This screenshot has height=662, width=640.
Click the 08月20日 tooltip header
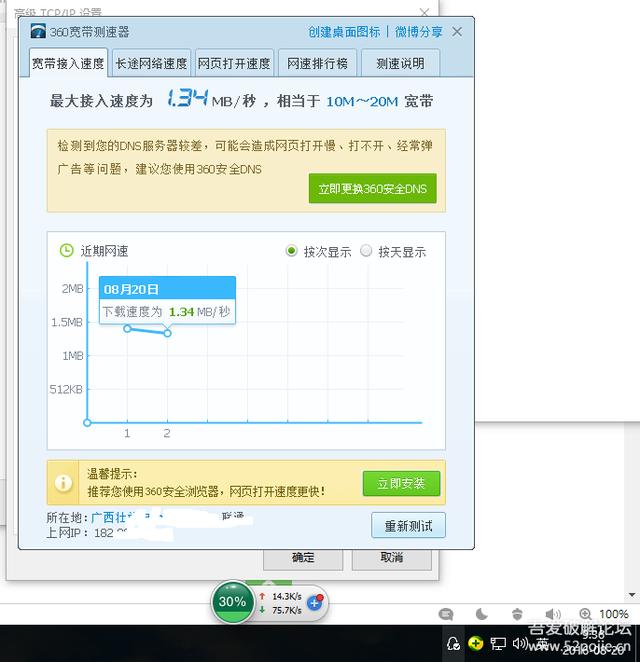167,289
